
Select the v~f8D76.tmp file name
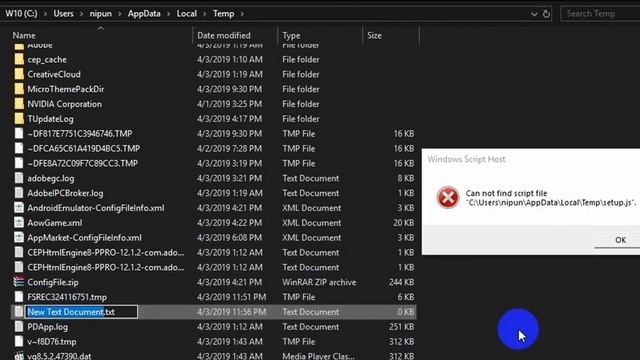(x=52, y=342)
